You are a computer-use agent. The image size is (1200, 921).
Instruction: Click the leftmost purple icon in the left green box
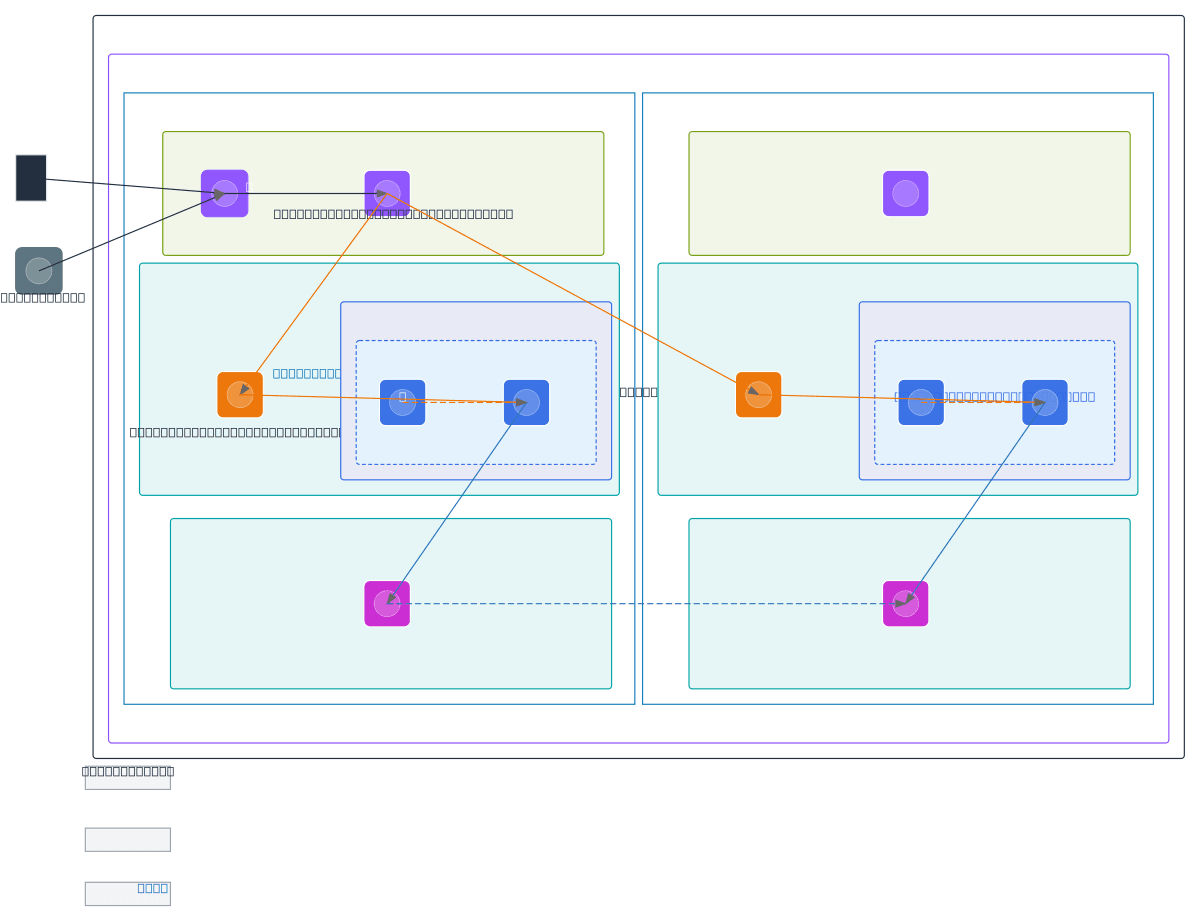coord(225,193)
